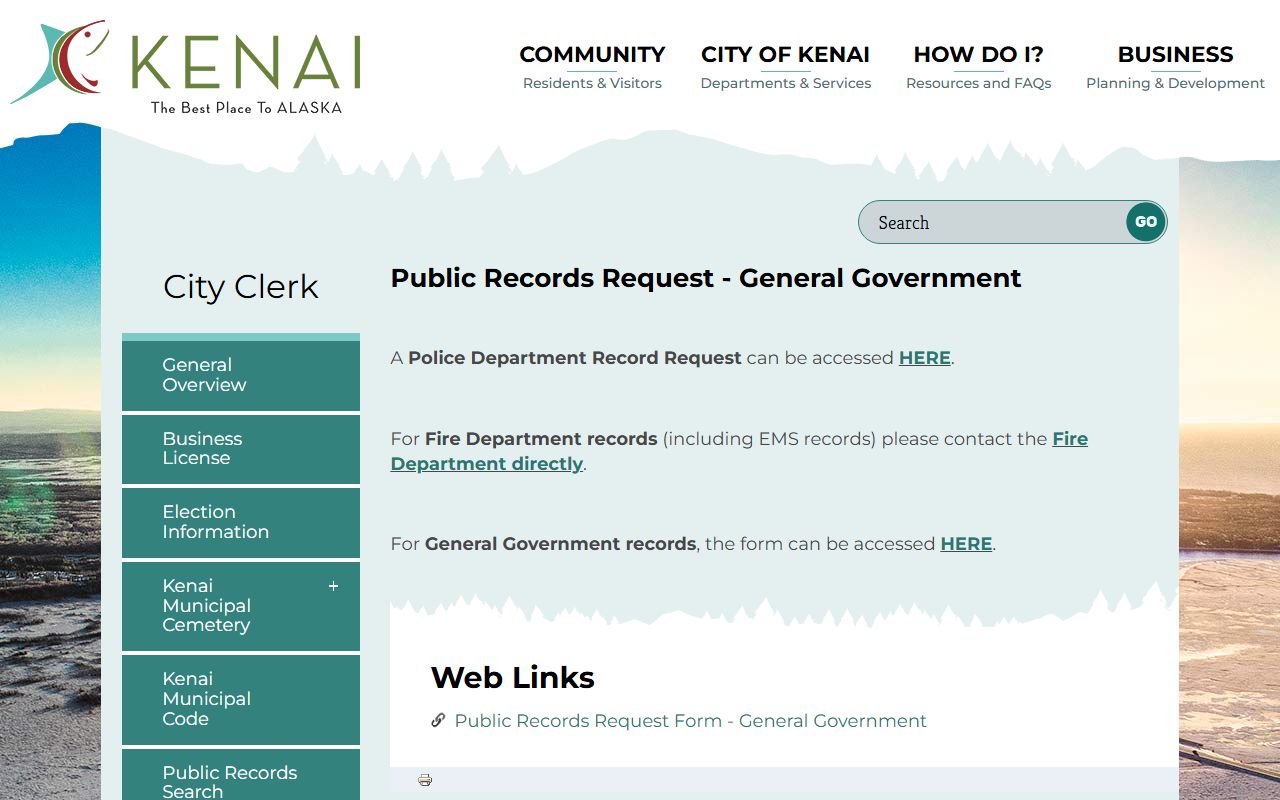Click the chain link icon beside Public Records Request Form
Image resolution: width=1280 pixels, height=800 pixels.
pyautogui.click(x=438, y=720)
